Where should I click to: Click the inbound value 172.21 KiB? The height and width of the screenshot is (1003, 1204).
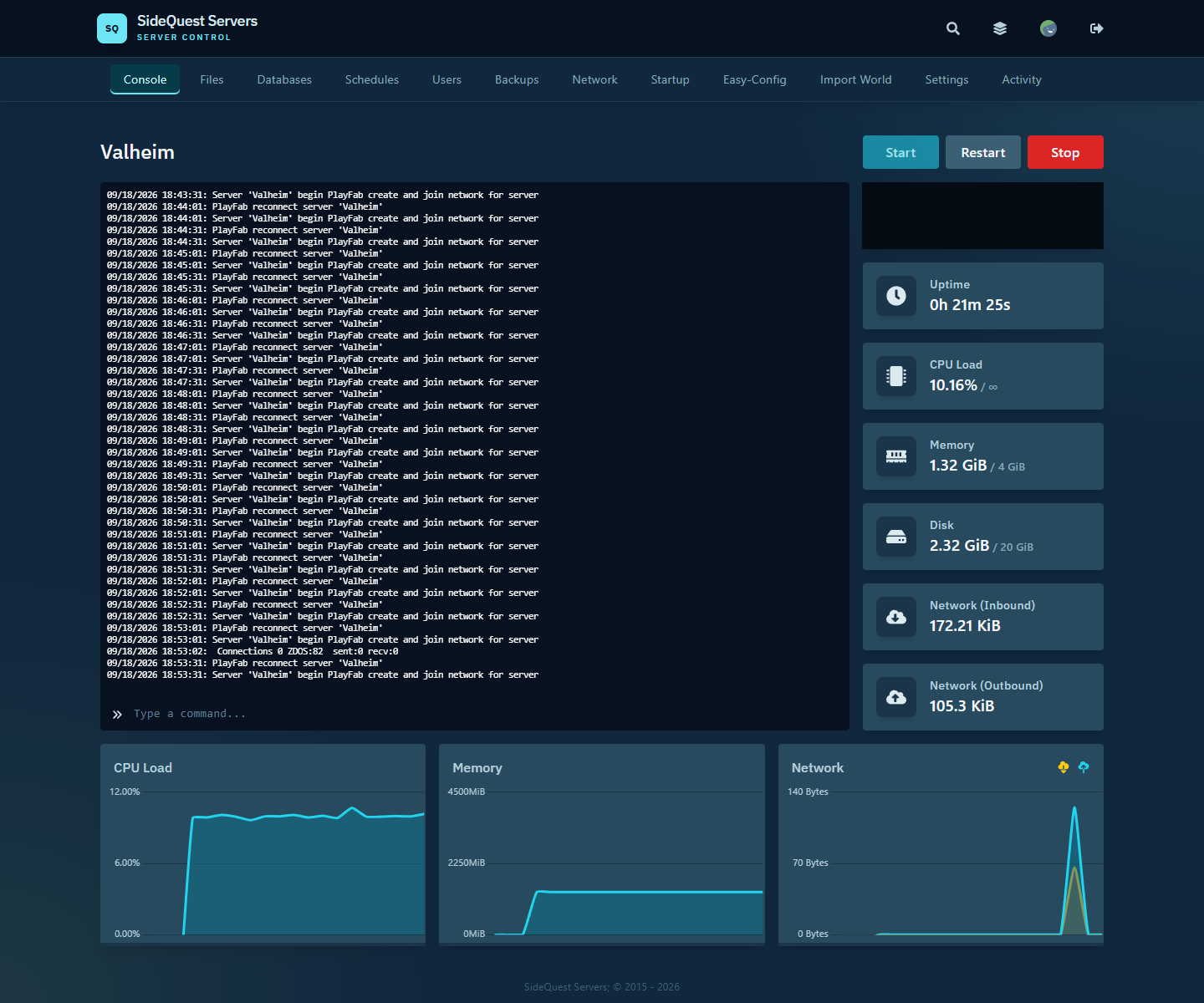point(965,626)
